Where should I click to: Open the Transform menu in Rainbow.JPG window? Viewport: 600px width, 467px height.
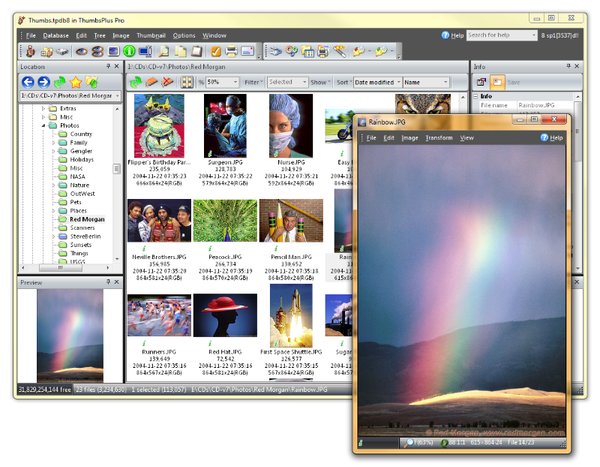pyautogui.click(x=439, y=137)
